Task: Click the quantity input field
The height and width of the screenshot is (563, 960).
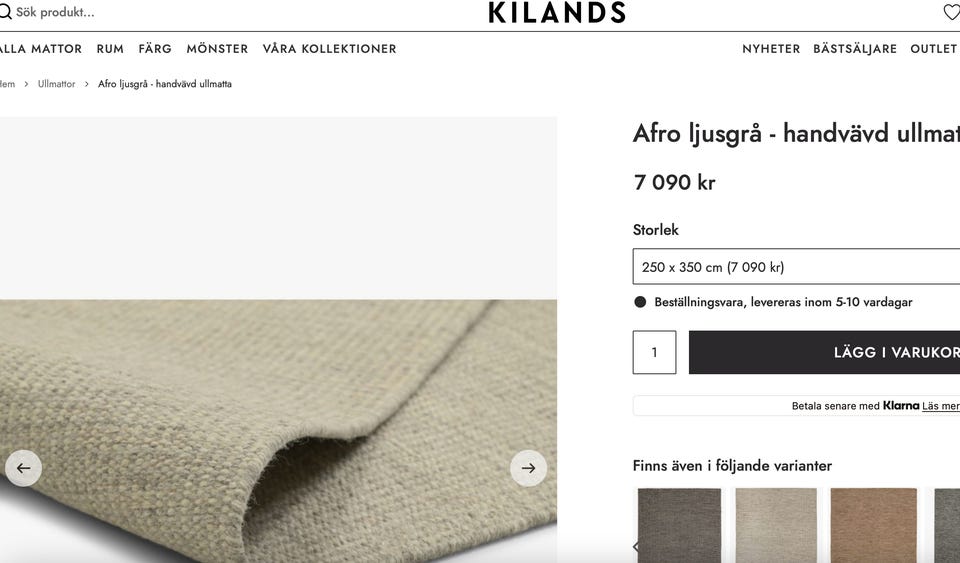Action: click(654, 352)
